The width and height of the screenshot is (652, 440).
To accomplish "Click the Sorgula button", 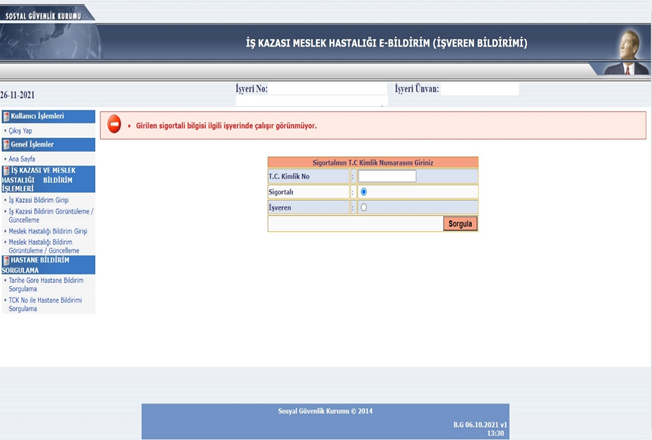I will [x=460, y=224].
